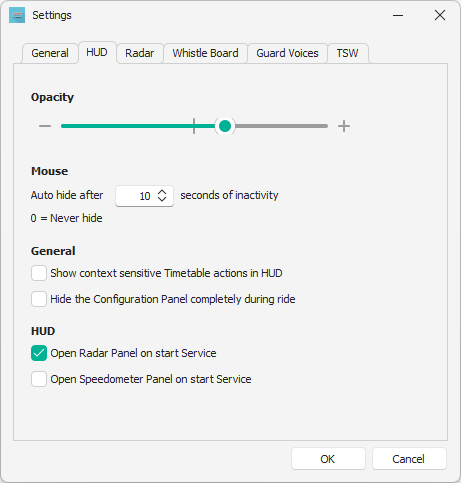The image size is (461, 483).
Task: Decrease auto hide seconds with down arrow
Action: [162, 199]
